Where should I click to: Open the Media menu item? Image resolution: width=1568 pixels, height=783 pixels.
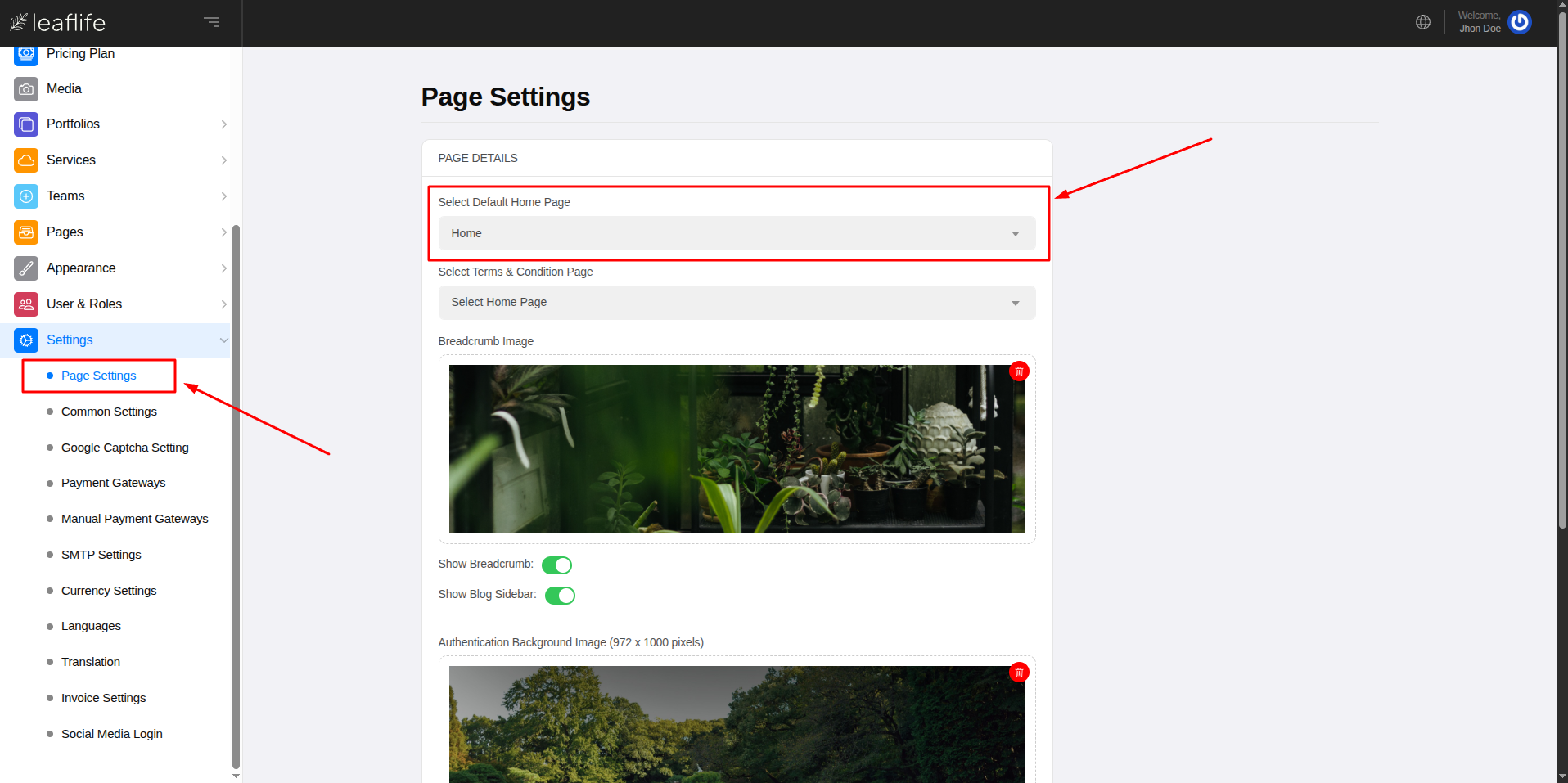tap(64, 88)
